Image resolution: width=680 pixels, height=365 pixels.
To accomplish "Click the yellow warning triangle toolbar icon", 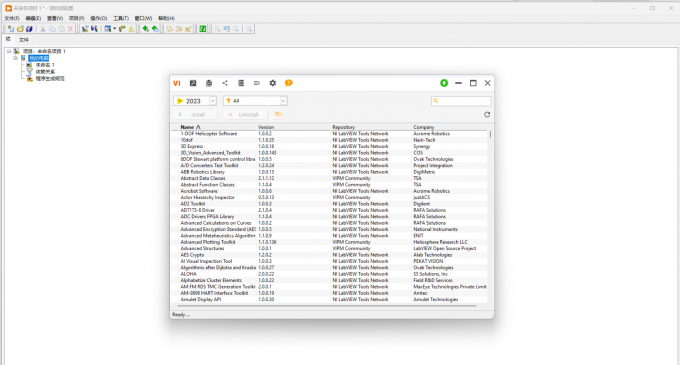I will (131, 29).
